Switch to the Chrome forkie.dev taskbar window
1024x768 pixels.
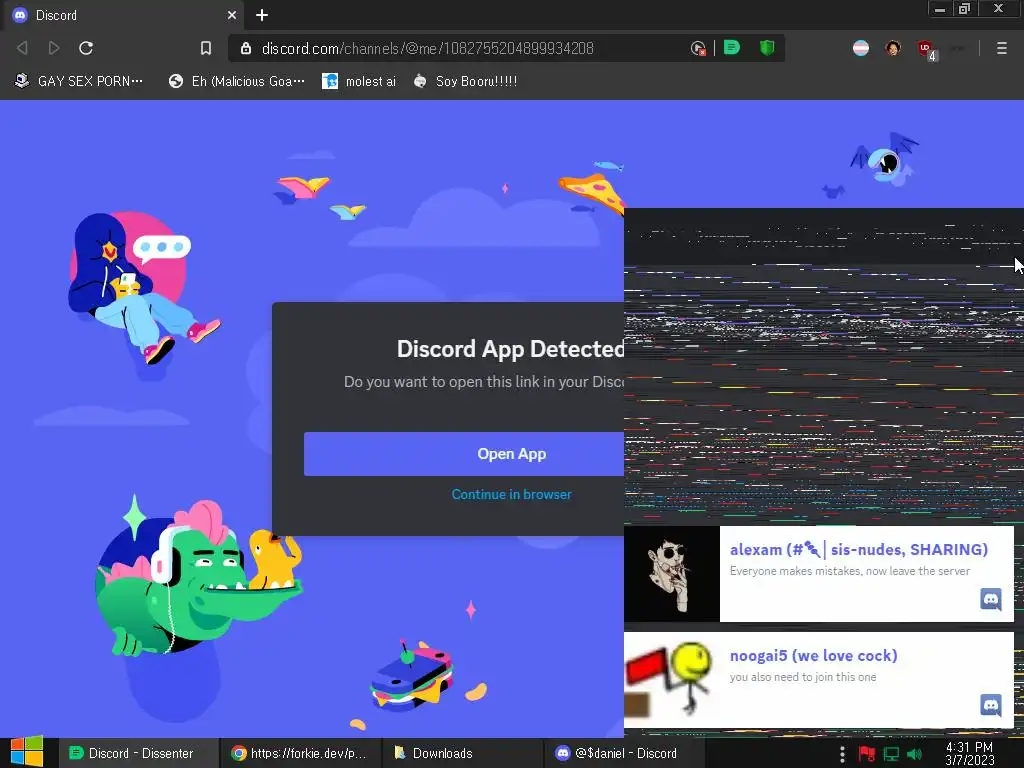(300, 753)
